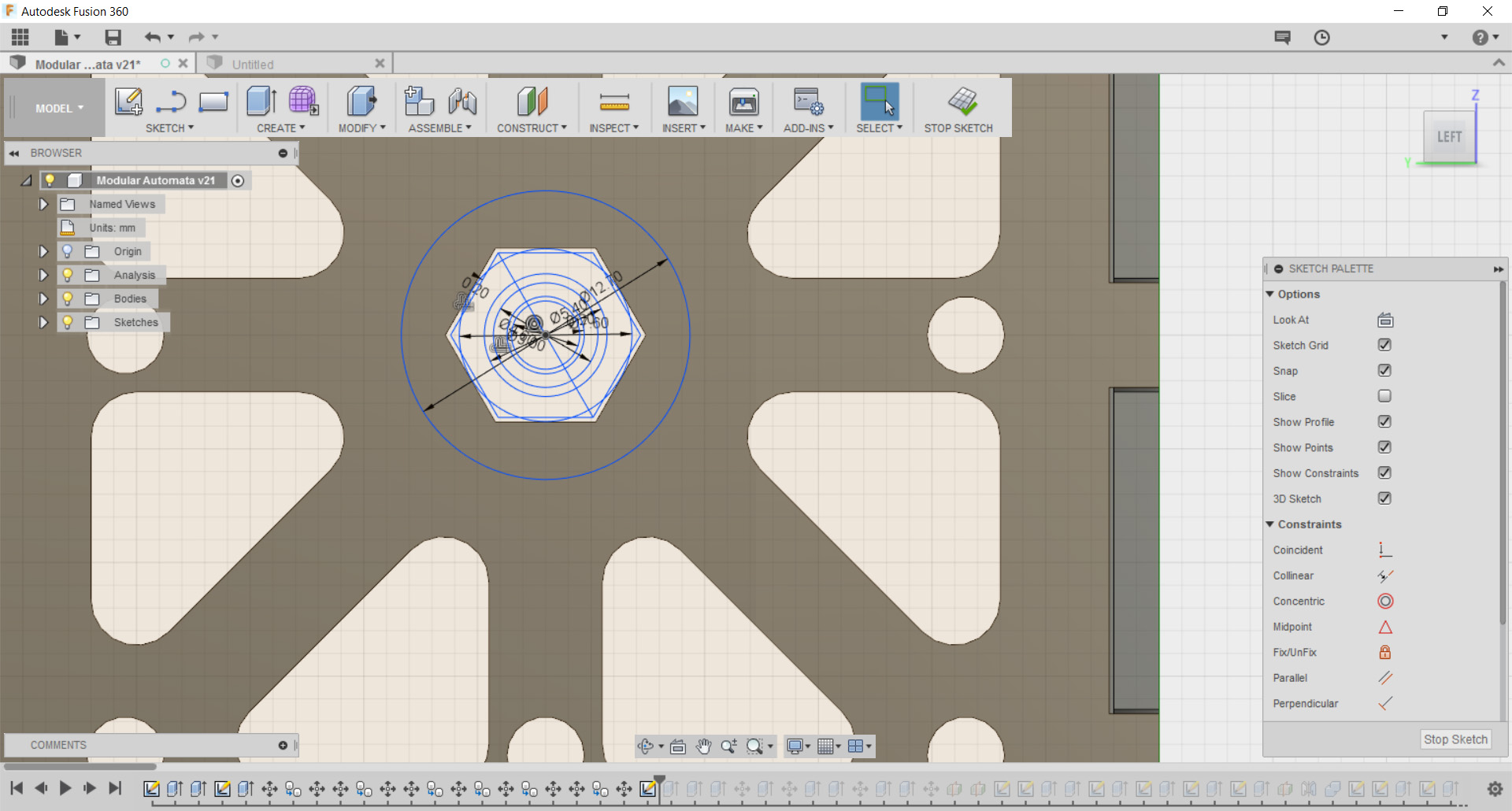Open the MODEL workspace dropdown
The width and height of the screenshot is (1512, 811).
click(x=59, y=109)
